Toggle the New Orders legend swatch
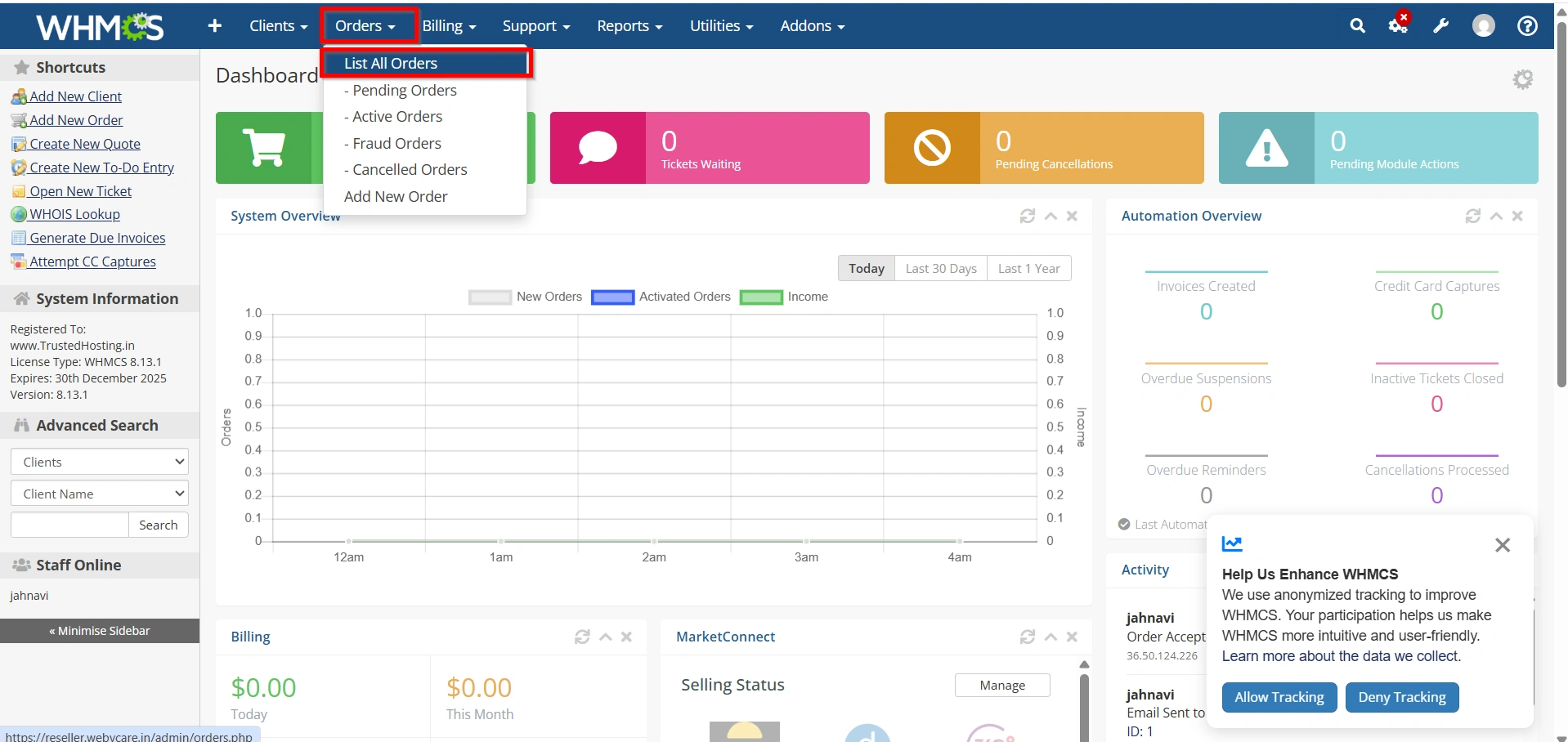Image resolution: width=1568 pixels, height=742 pixels. (x=490, y=297)
